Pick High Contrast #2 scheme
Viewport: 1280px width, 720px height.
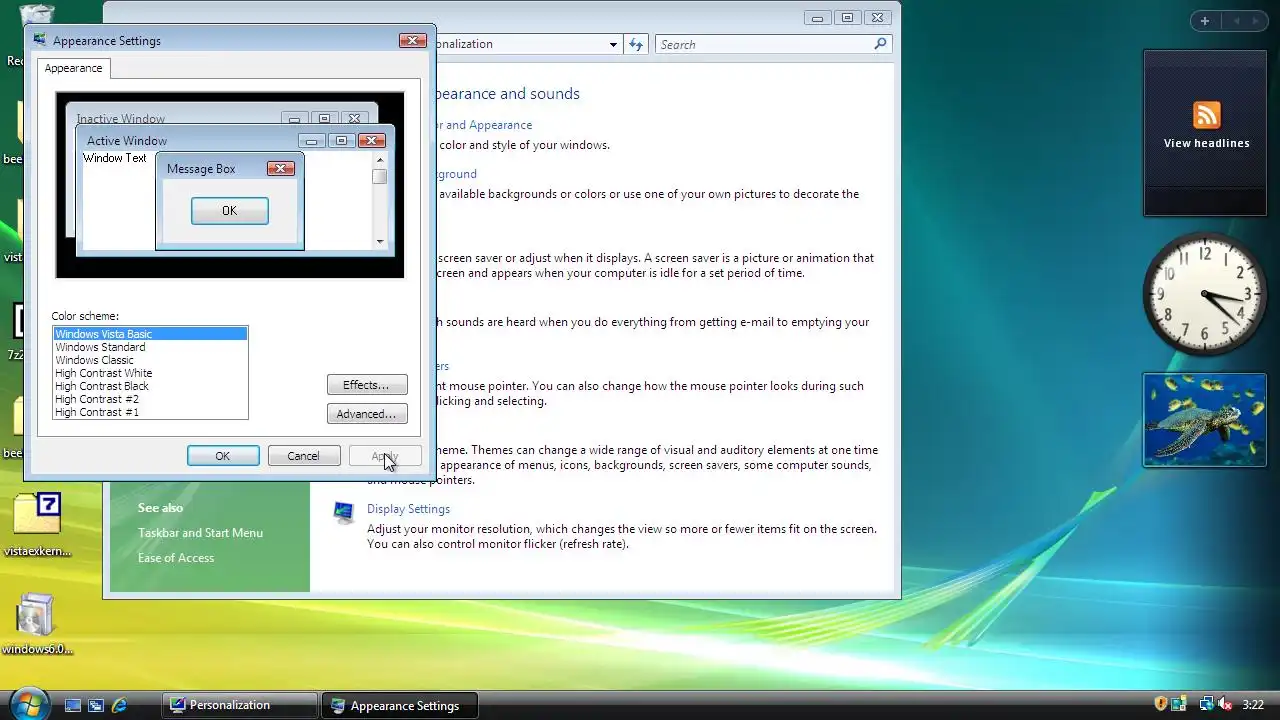tap(150, 399)
